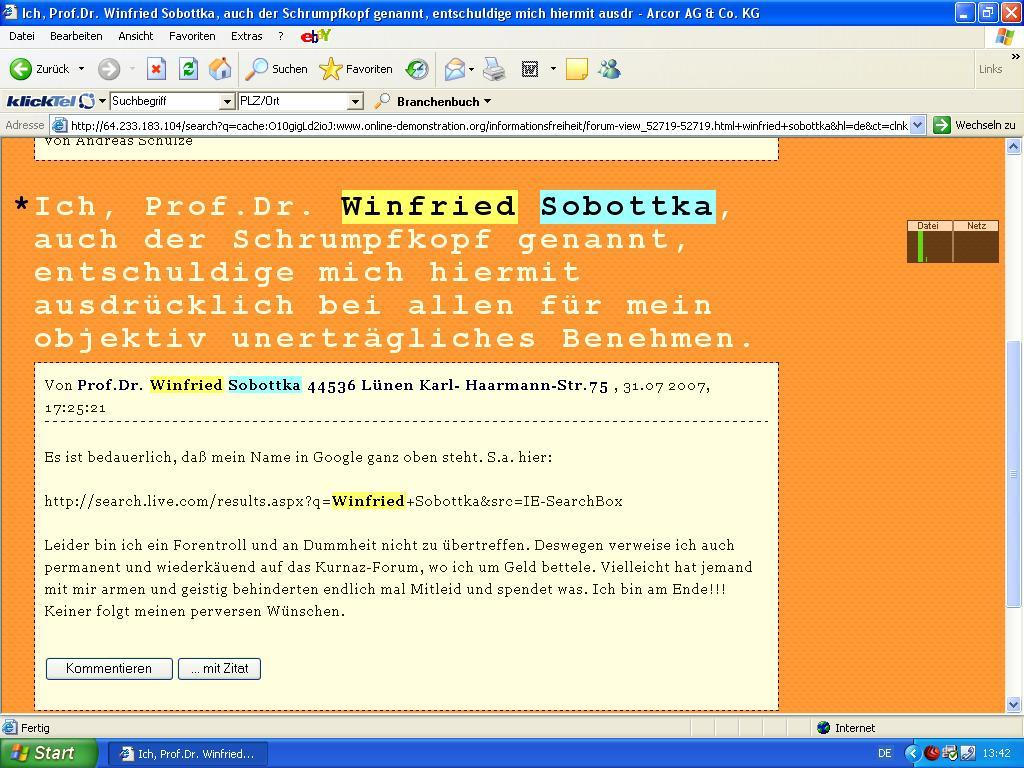Click the Datei meter in the widget
1024x768 pixels.
click(x=929, y=241)
